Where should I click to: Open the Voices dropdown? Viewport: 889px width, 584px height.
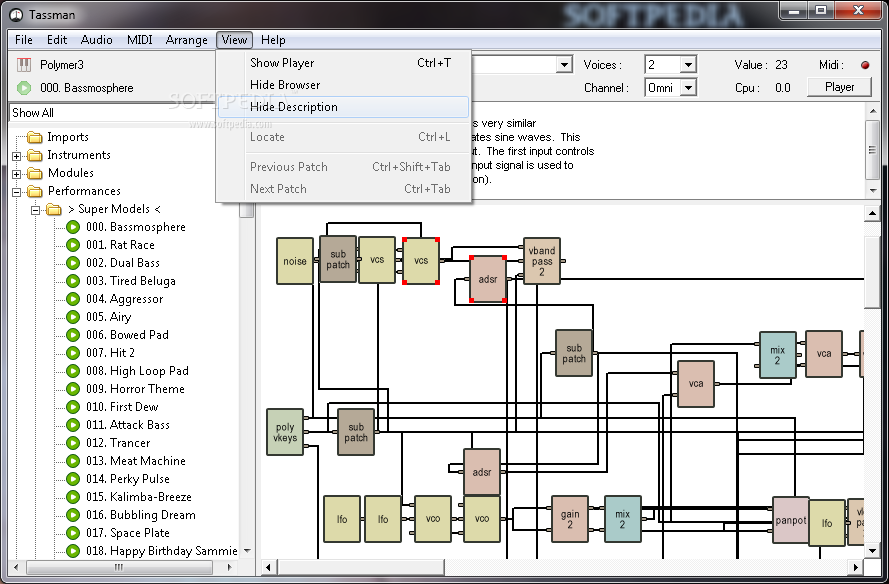pos(688,65)
